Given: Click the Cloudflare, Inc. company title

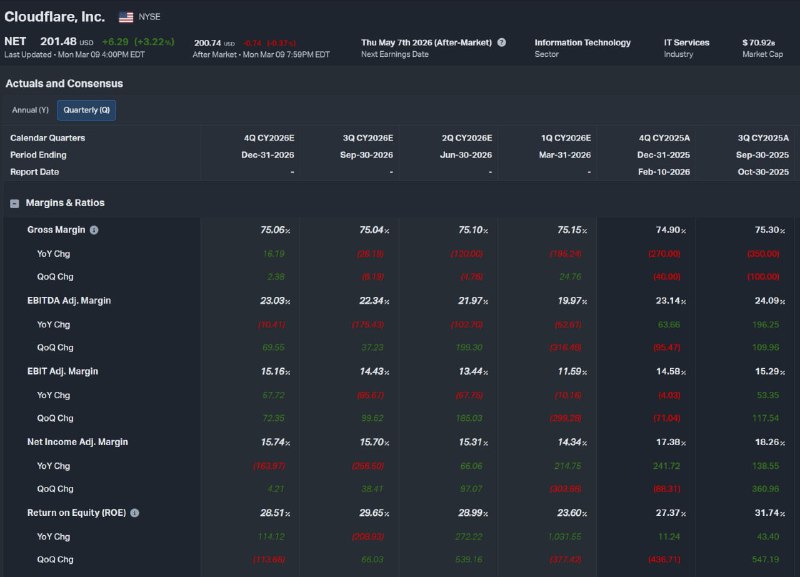Looking at the screenshot, I should click(x=54, y=17).
